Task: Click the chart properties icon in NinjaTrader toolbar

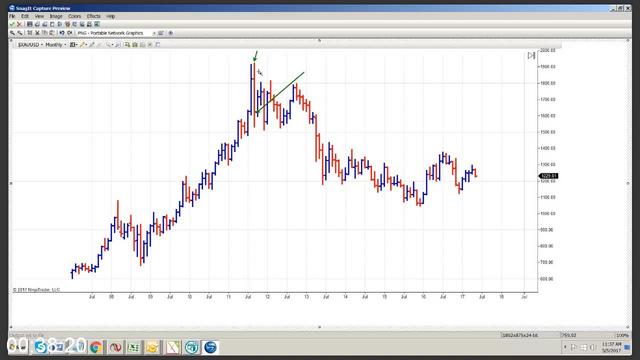Action: [x=158, y=44]
